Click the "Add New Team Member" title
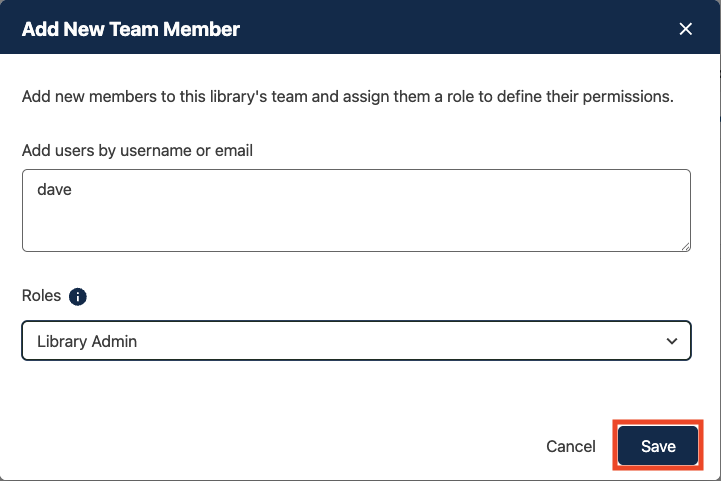Image resolution: width=721 pixels, height=481 pixels. (131, 29)
